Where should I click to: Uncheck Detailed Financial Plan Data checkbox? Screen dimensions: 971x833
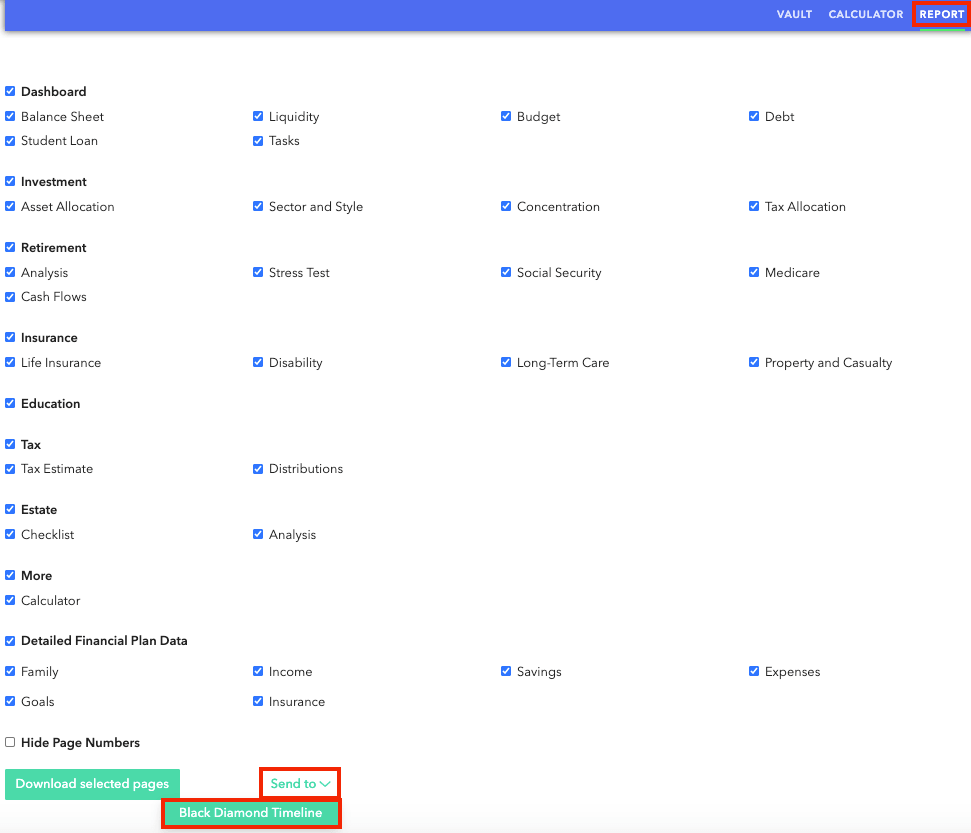pyautogui.click(x=10, y=640)
